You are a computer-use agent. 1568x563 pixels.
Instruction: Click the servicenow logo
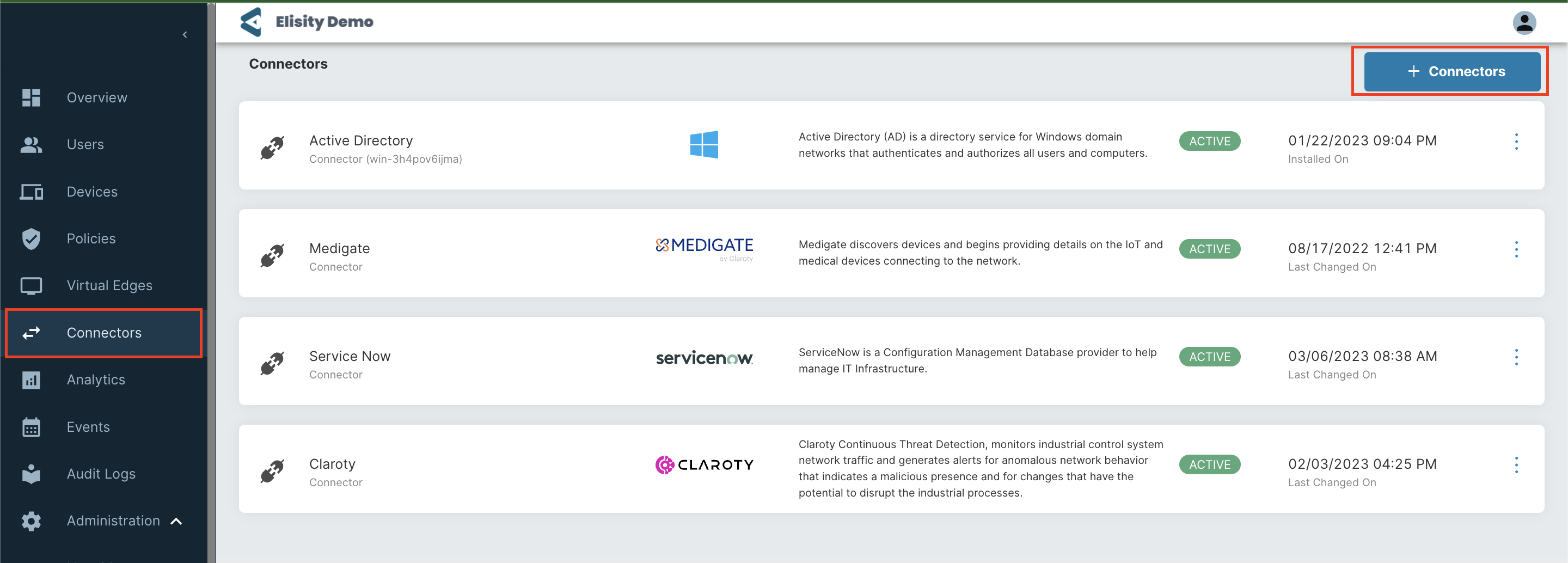coord(705,358)
